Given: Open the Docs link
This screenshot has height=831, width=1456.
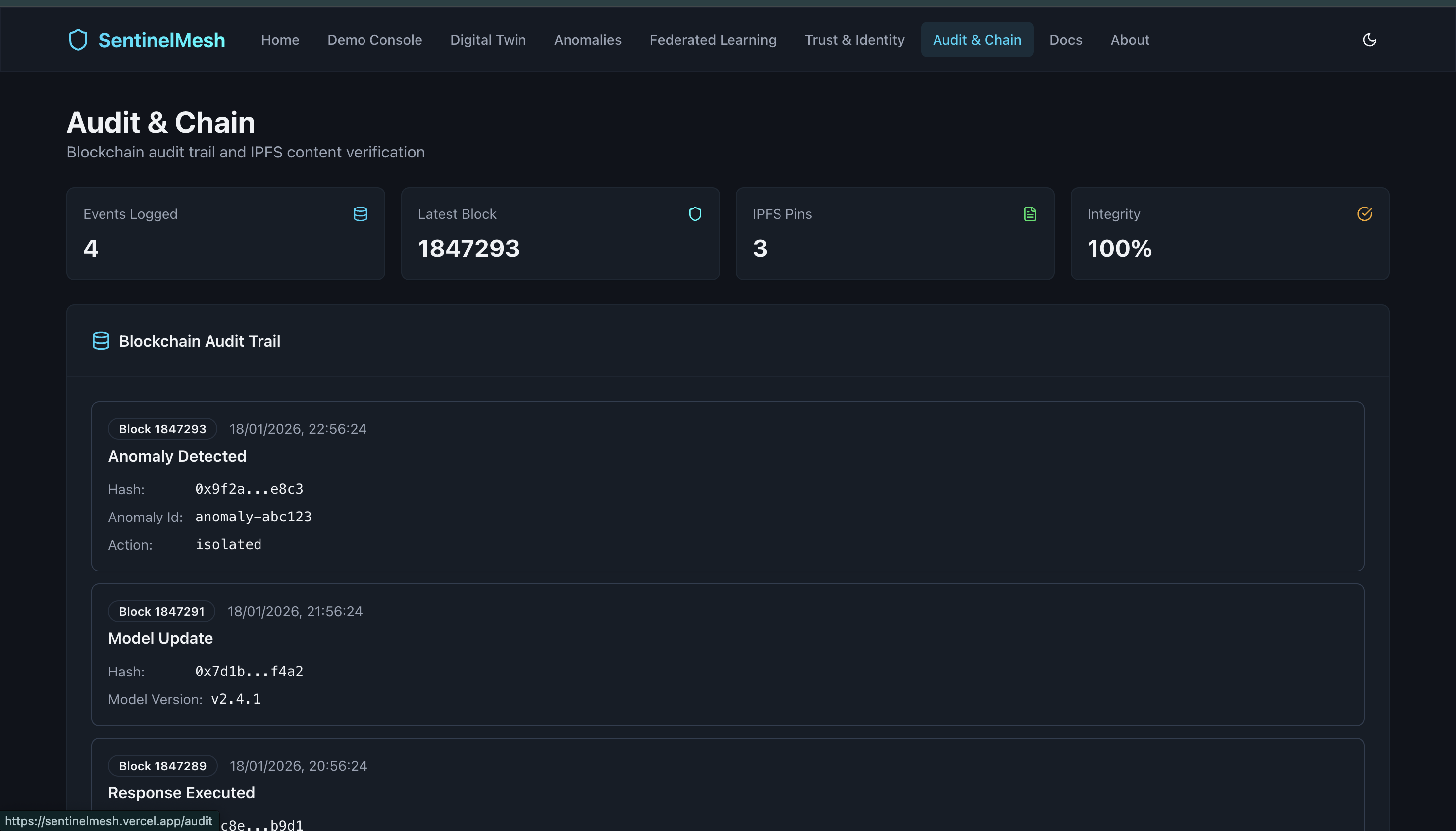Looking at the screenshot, I should (1065, 40).
